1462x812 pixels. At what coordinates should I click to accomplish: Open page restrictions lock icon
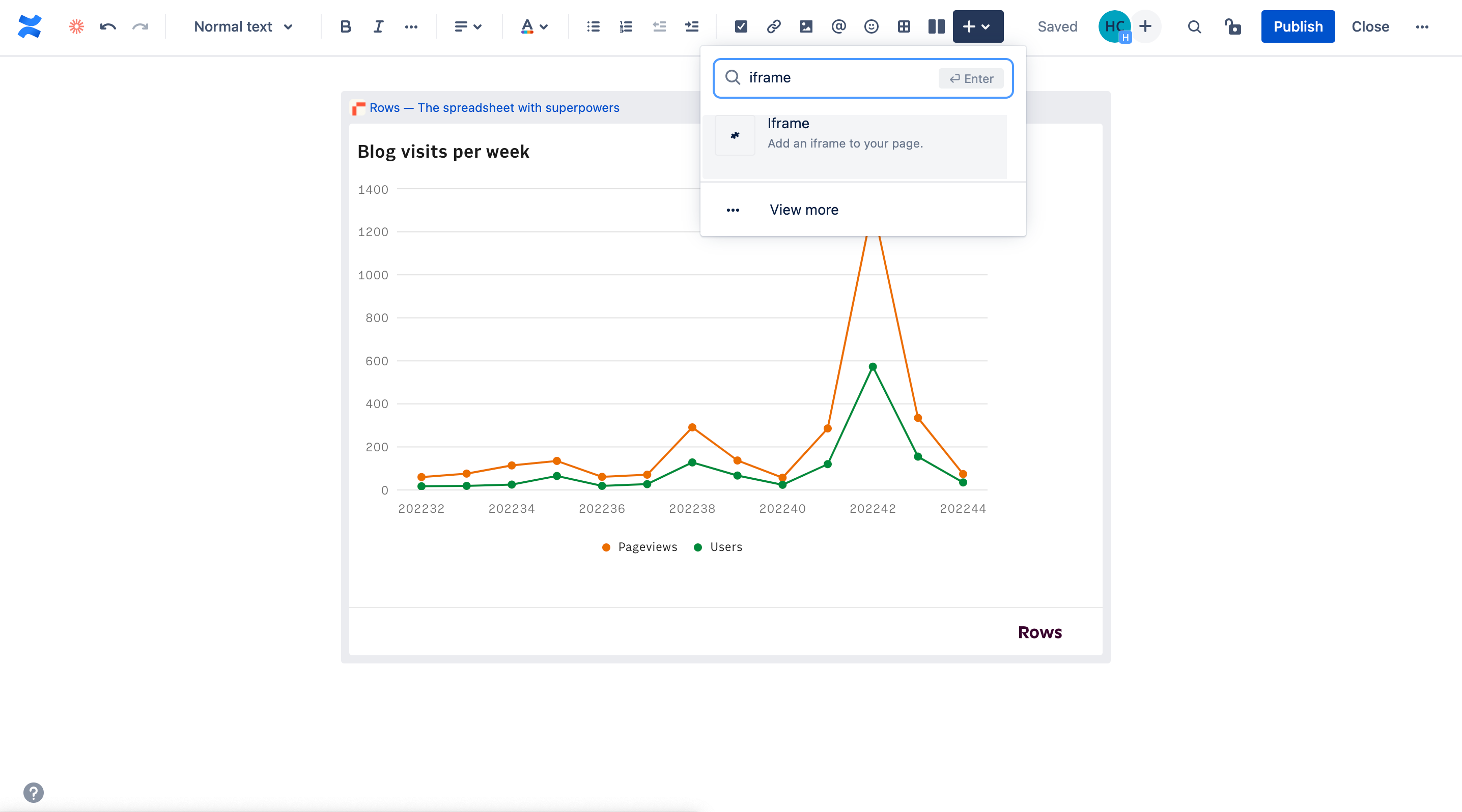[x=1232, y=26]
